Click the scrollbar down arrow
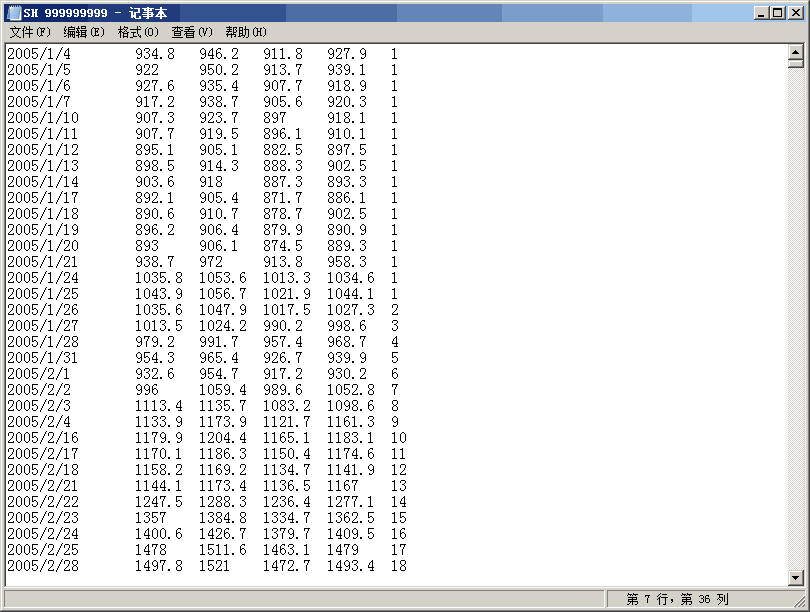Viewport: 810px width, 612px height. (796, 578)
